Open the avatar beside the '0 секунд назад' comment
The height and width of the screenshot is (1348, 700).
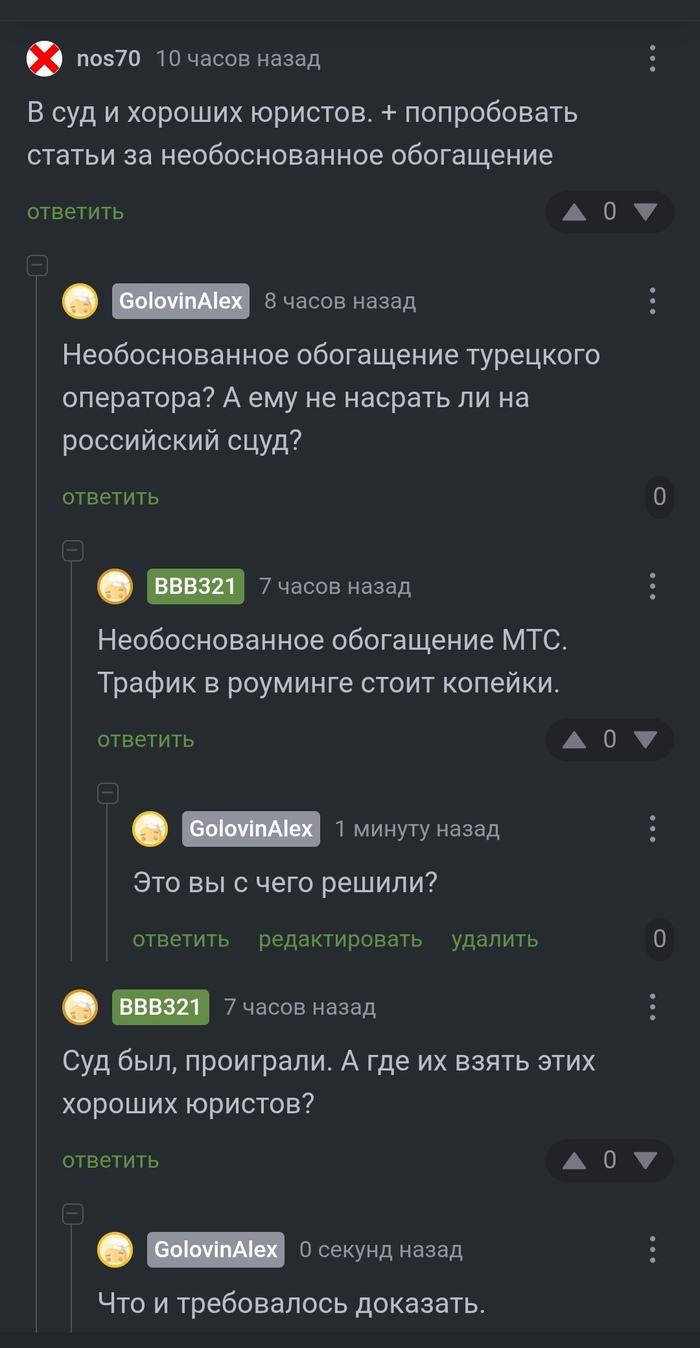click(115, 1250)
